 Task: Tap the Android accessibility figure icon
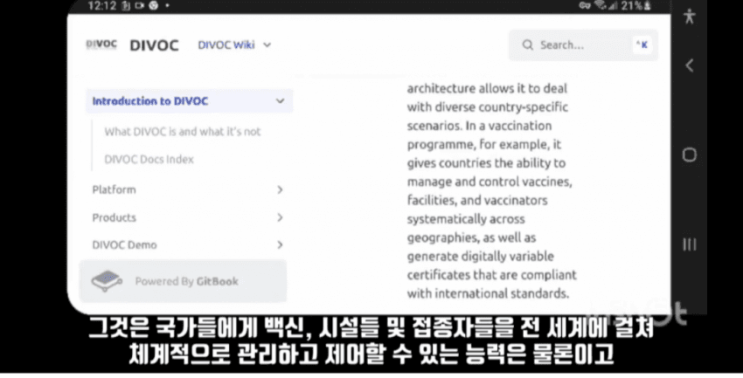(689, 16)
